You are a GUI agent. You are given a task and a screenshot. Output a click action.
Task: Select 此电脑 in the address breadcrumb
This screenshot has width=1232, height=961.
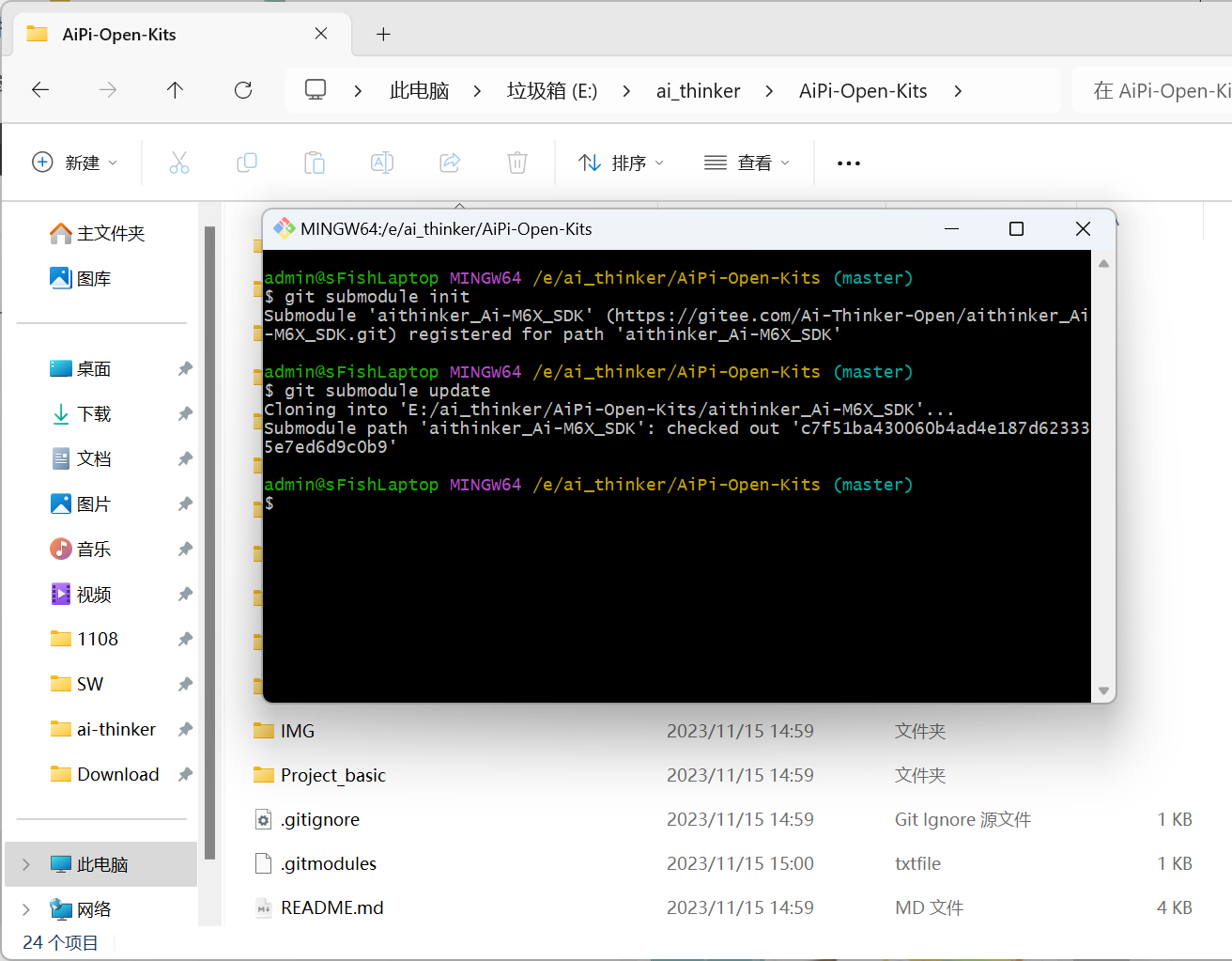pyautogui.click(x=420, y=90)
